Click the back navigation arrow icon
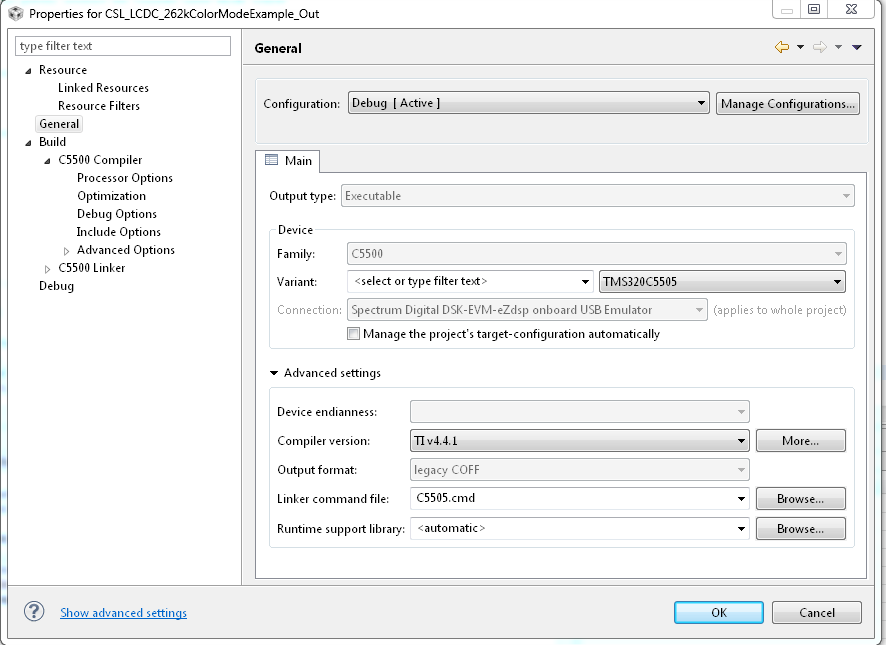Viewport: 886px width, 645px height. tap(781, 47)
